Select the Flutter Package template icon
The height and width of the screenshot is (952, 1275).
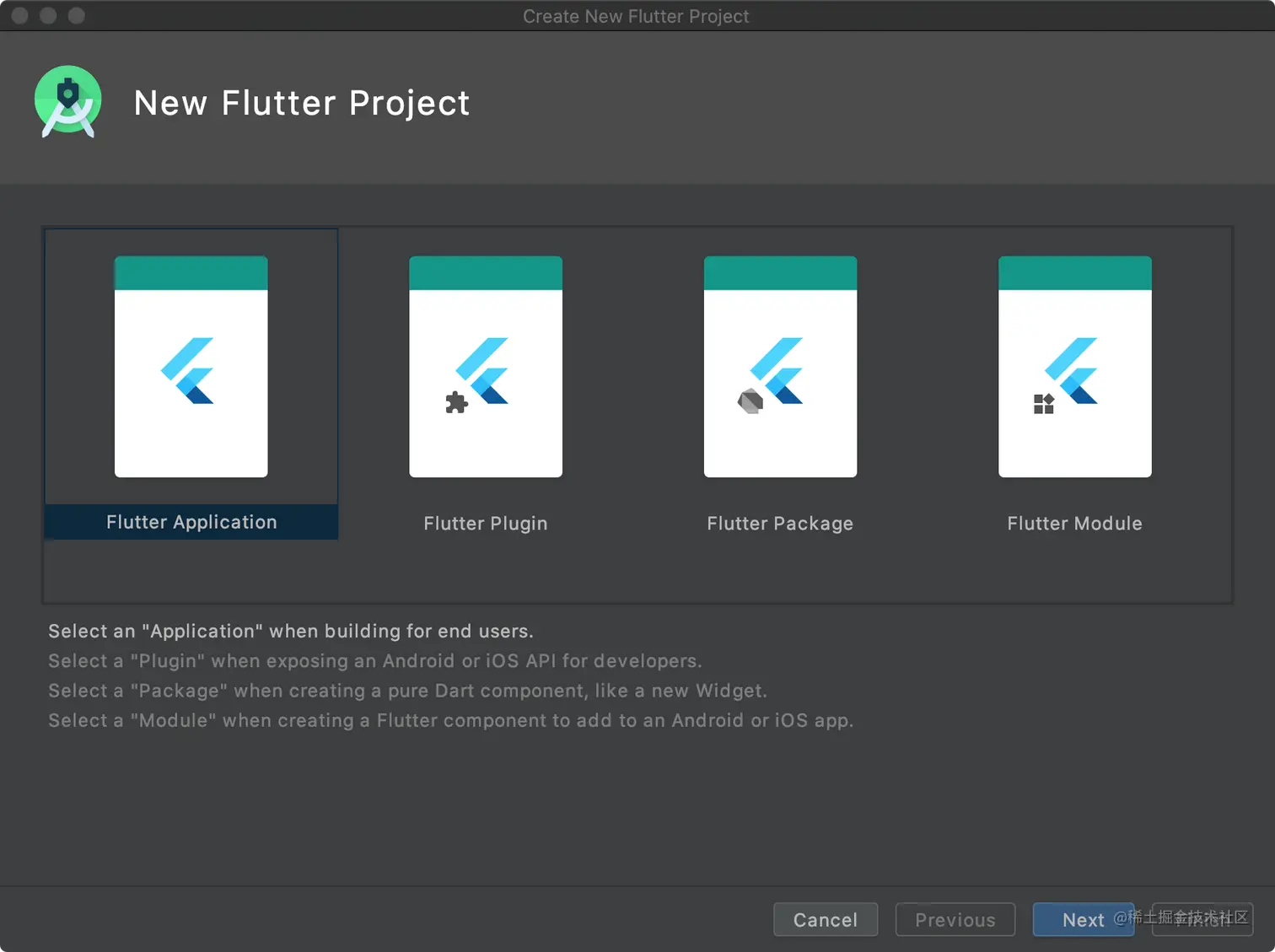(780, 367)
